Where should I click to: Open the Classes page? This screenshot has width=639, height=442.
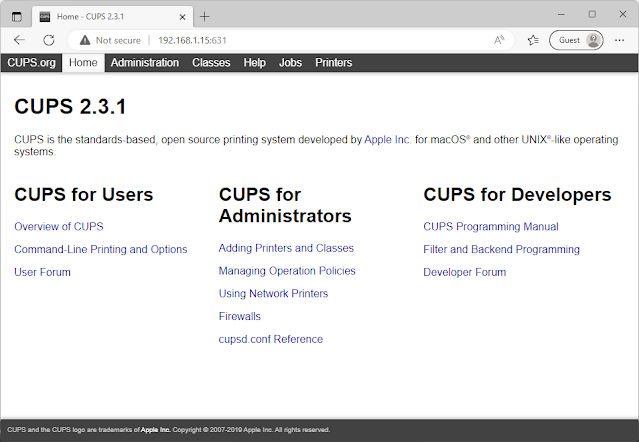click(x=211, y=63)
